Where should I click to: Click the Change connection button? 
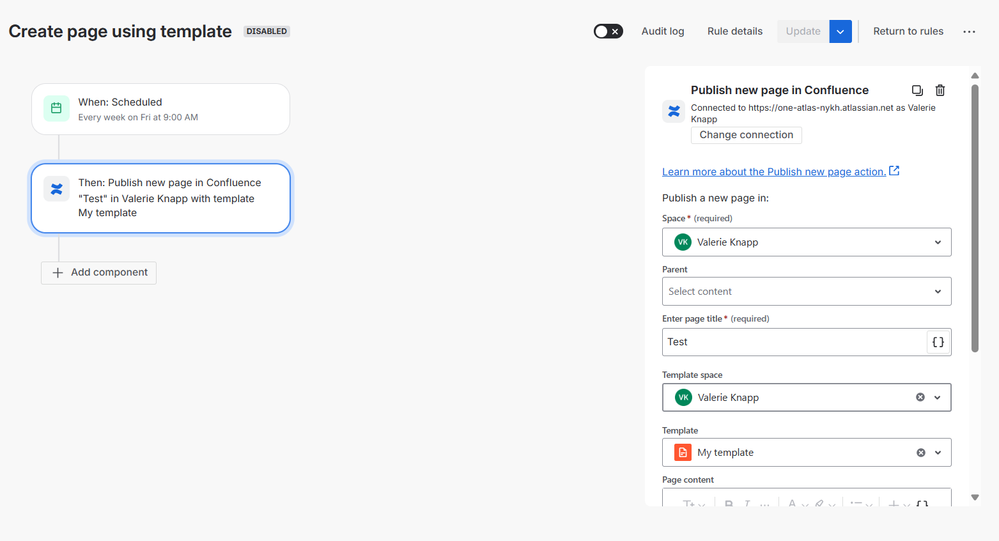[746, 135]
